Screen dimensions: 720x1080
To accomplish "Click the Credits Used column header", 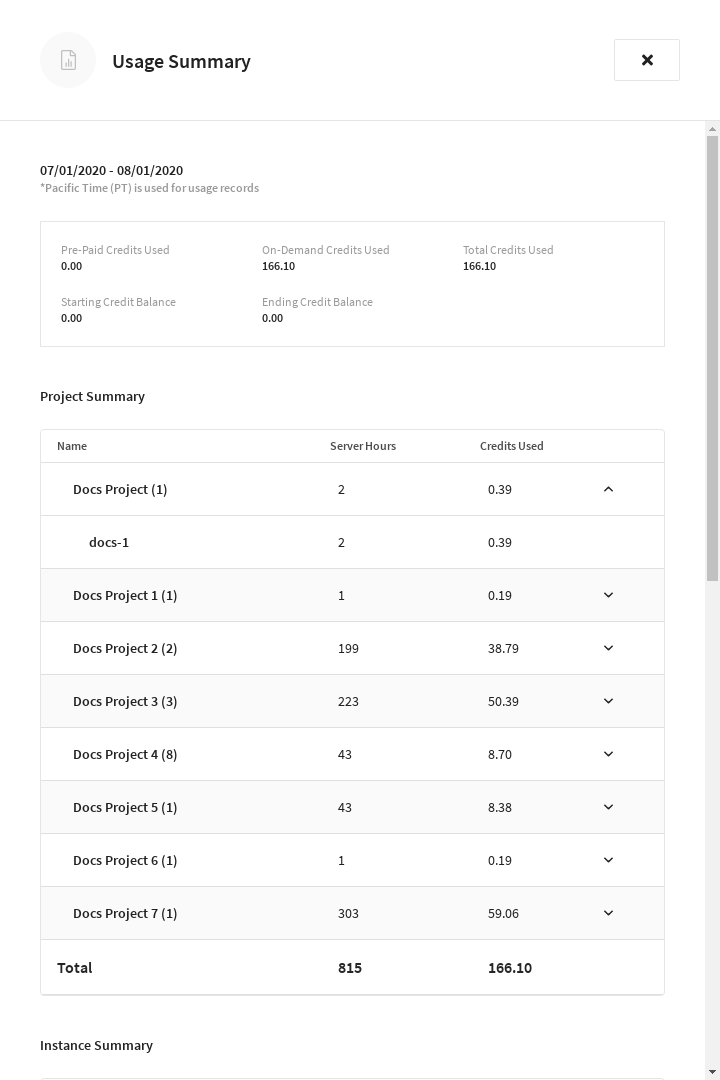I will (x=512, y=446).
